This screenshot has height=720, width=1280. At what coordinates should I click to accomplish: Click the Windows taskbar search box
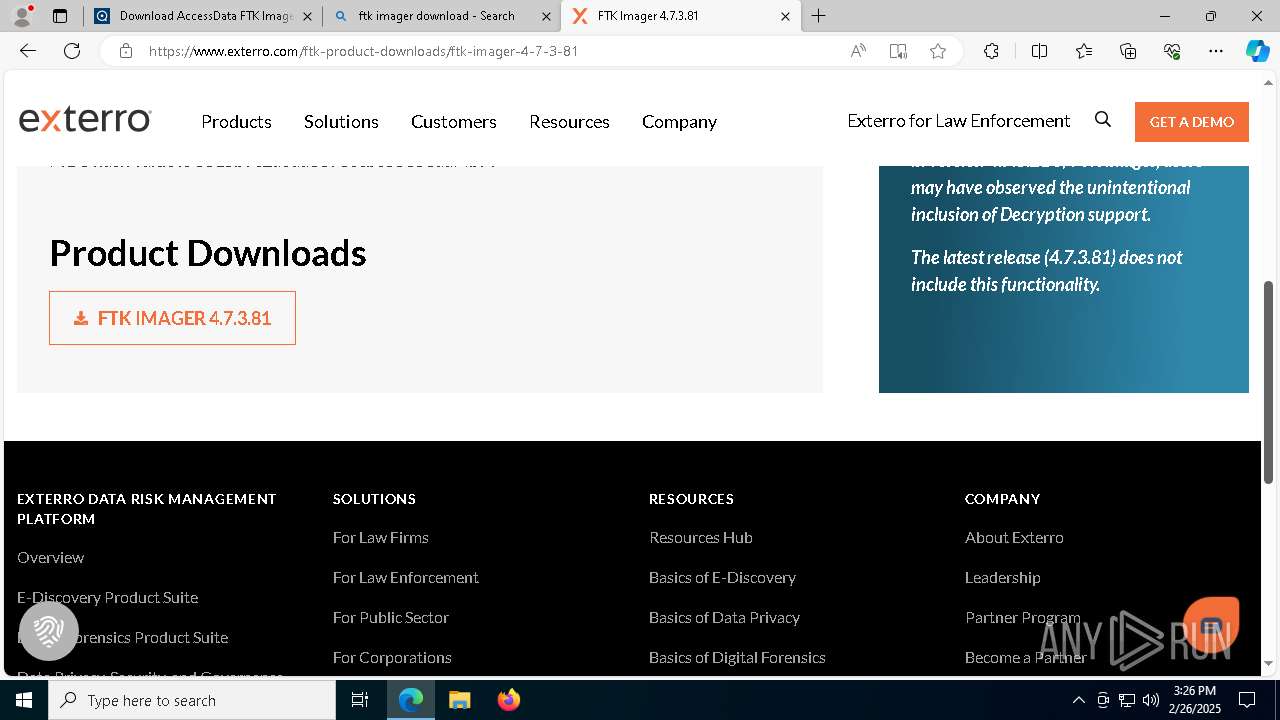pyautogui.click(x=192, y=700)
